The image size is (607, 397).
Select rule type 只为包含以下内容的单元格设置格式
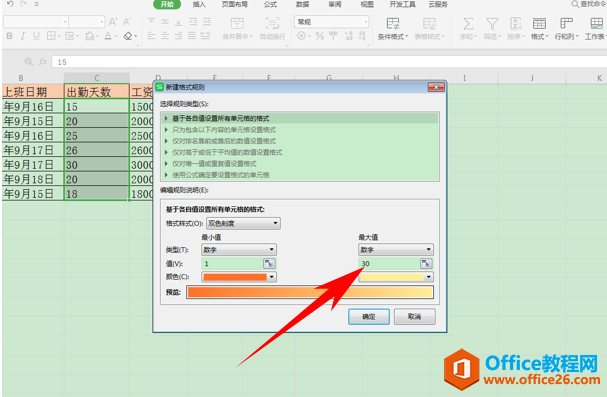(x=300, y=130)
